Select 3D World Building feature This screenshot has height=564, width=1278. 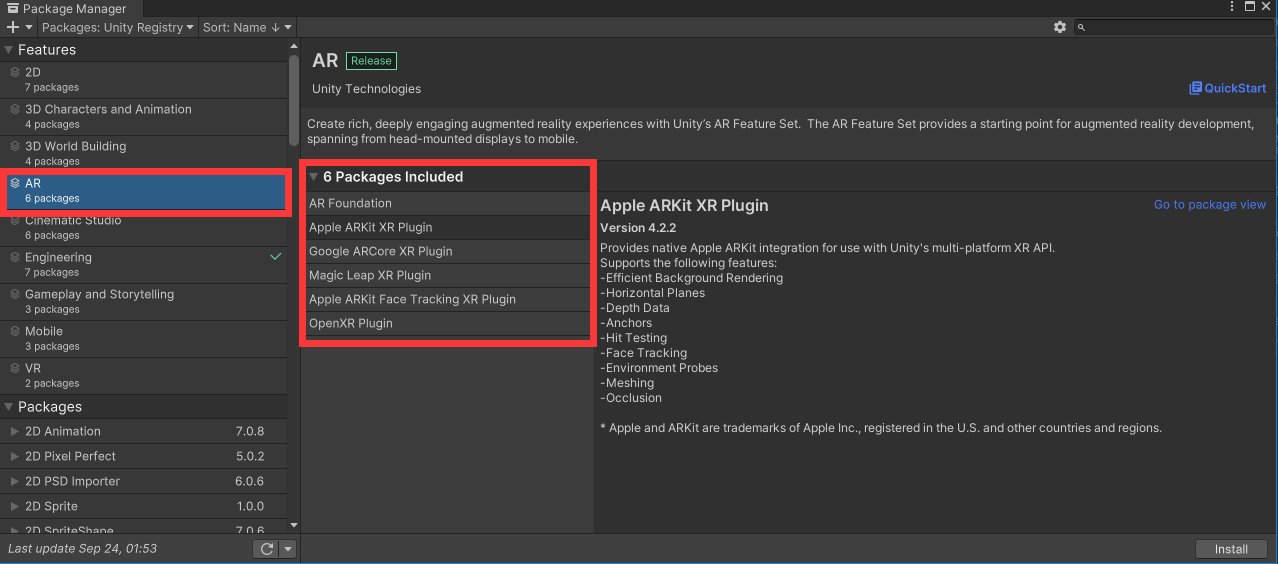click(x=144, y=154)
